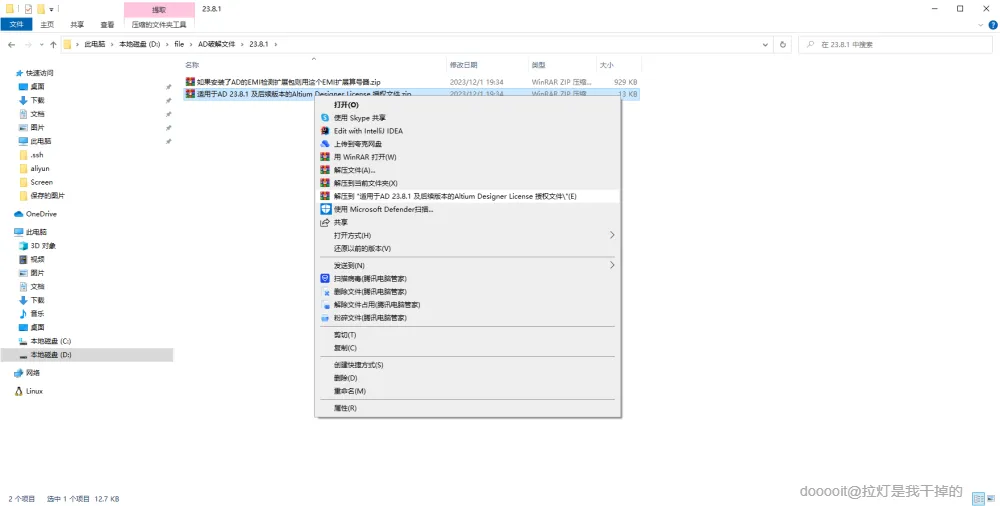Go up one folder level arrow
This screenshot has width=1000, height=506.
click(54, 44)
